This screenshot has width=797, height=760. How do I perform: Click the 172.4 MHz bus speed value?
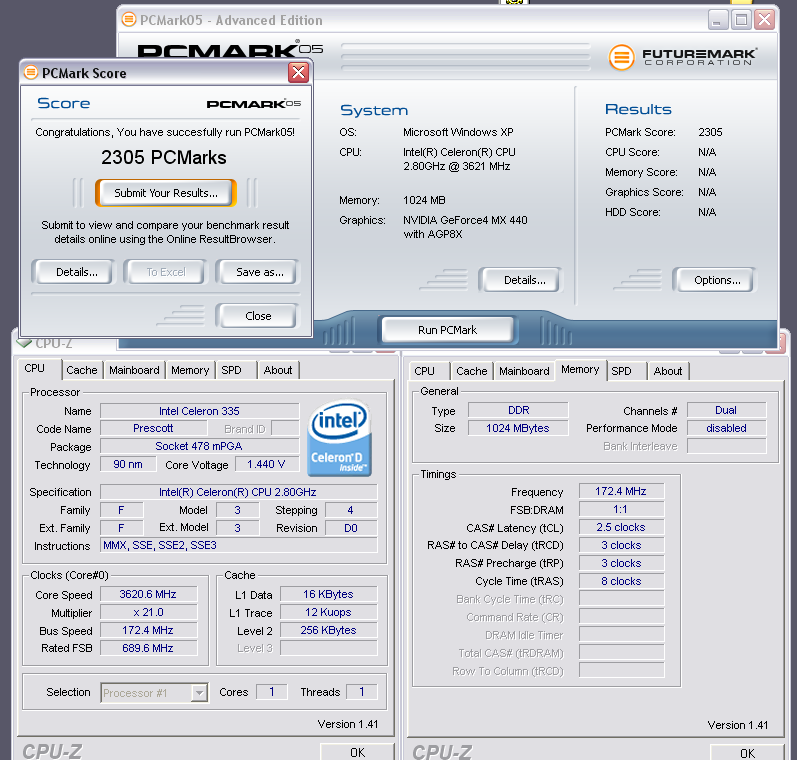(x=148, y=630)
